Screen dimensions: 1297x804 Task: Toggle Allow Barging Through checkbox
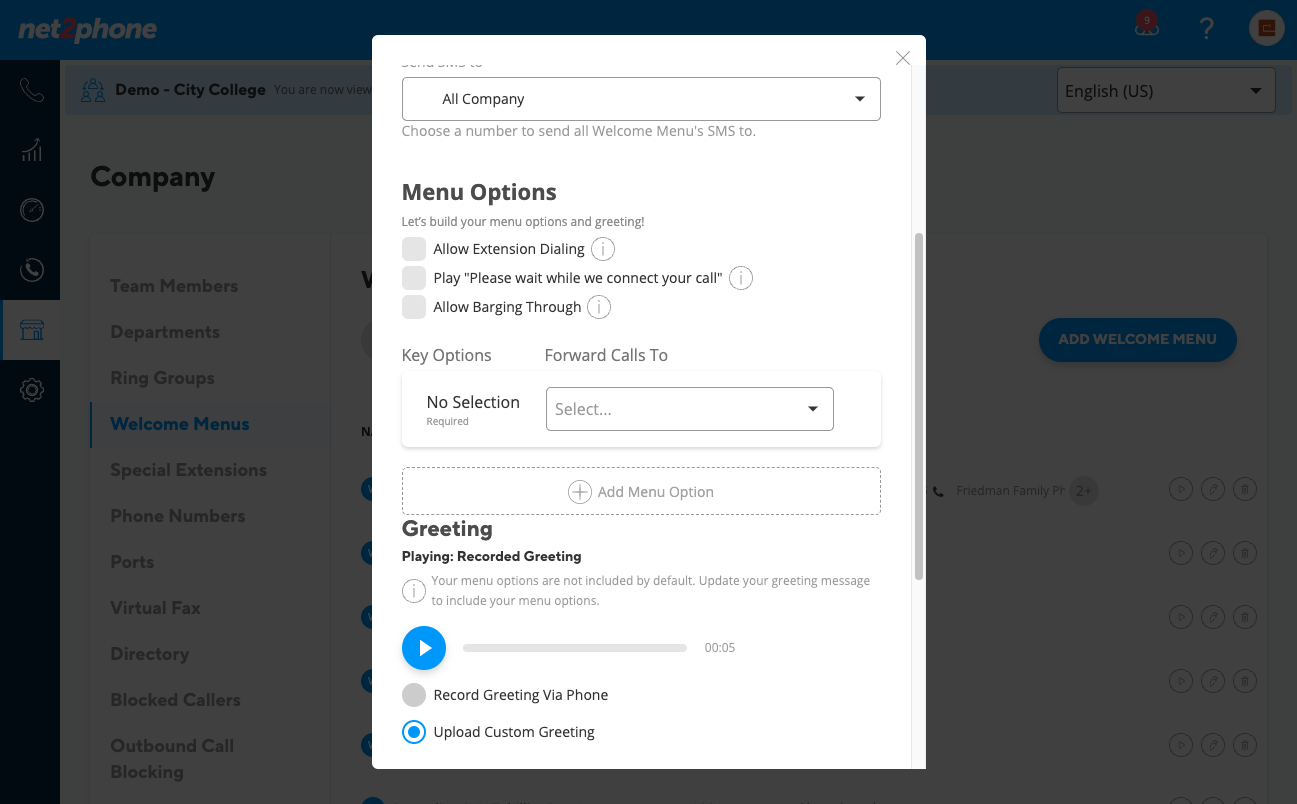[414, 307]
